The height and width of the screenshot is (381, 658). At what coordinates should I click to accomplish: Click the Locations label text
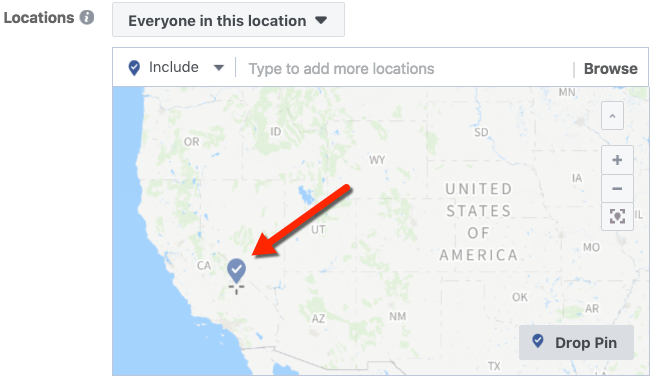click(x=39, y=18)
